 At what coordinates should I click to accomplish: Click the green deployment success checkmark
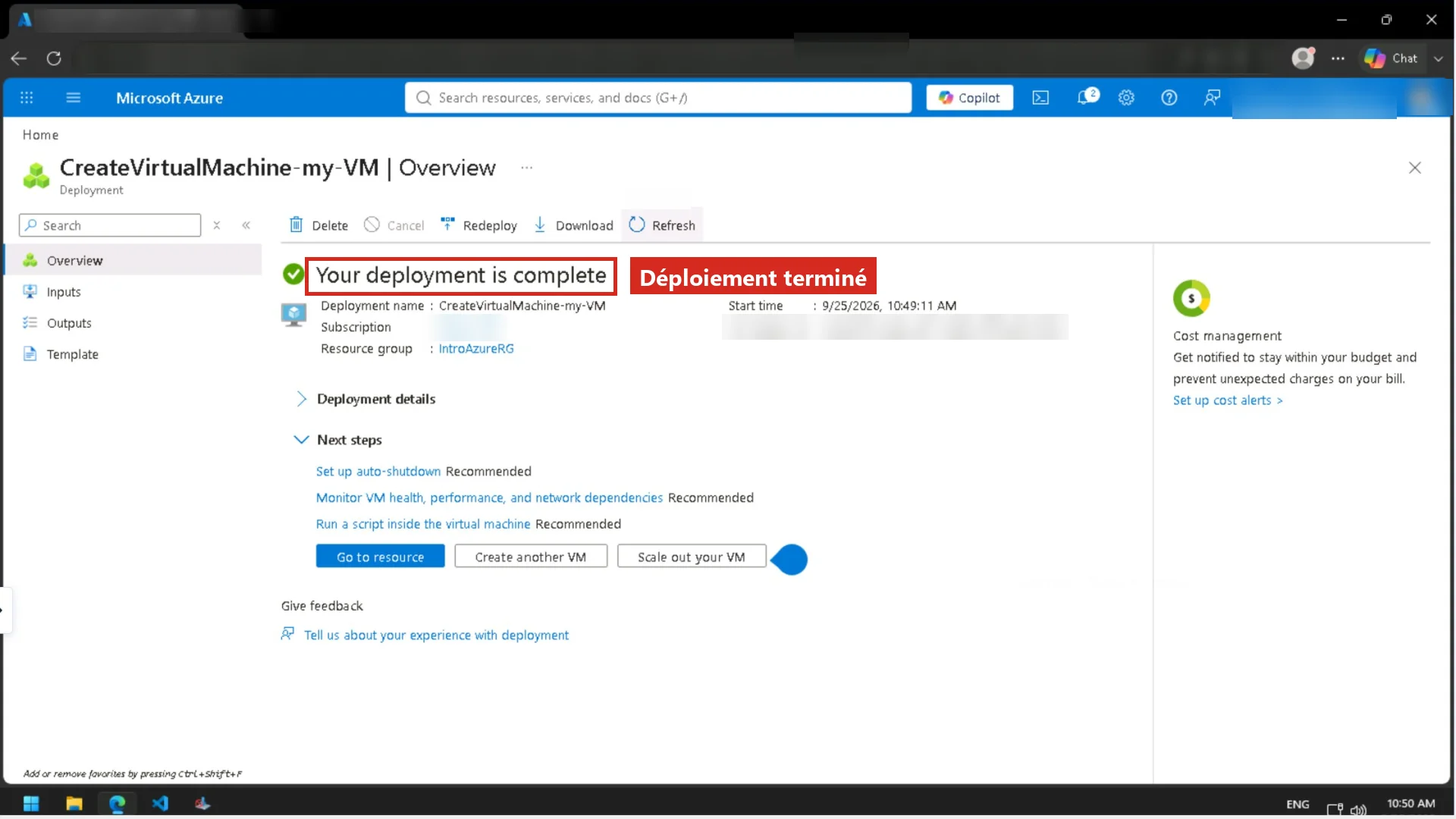[293, 274]
